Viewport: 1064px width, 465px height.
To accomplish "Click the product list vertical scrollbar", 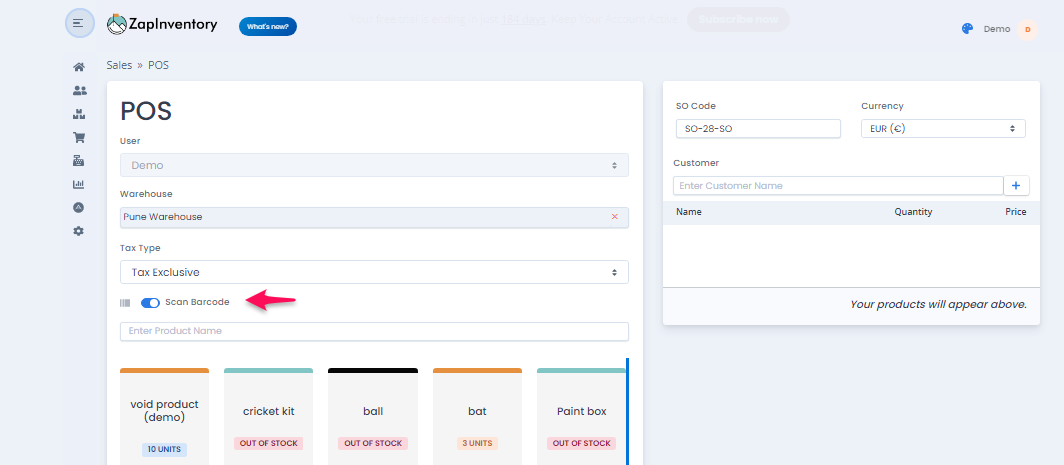I will coord(628,411).
